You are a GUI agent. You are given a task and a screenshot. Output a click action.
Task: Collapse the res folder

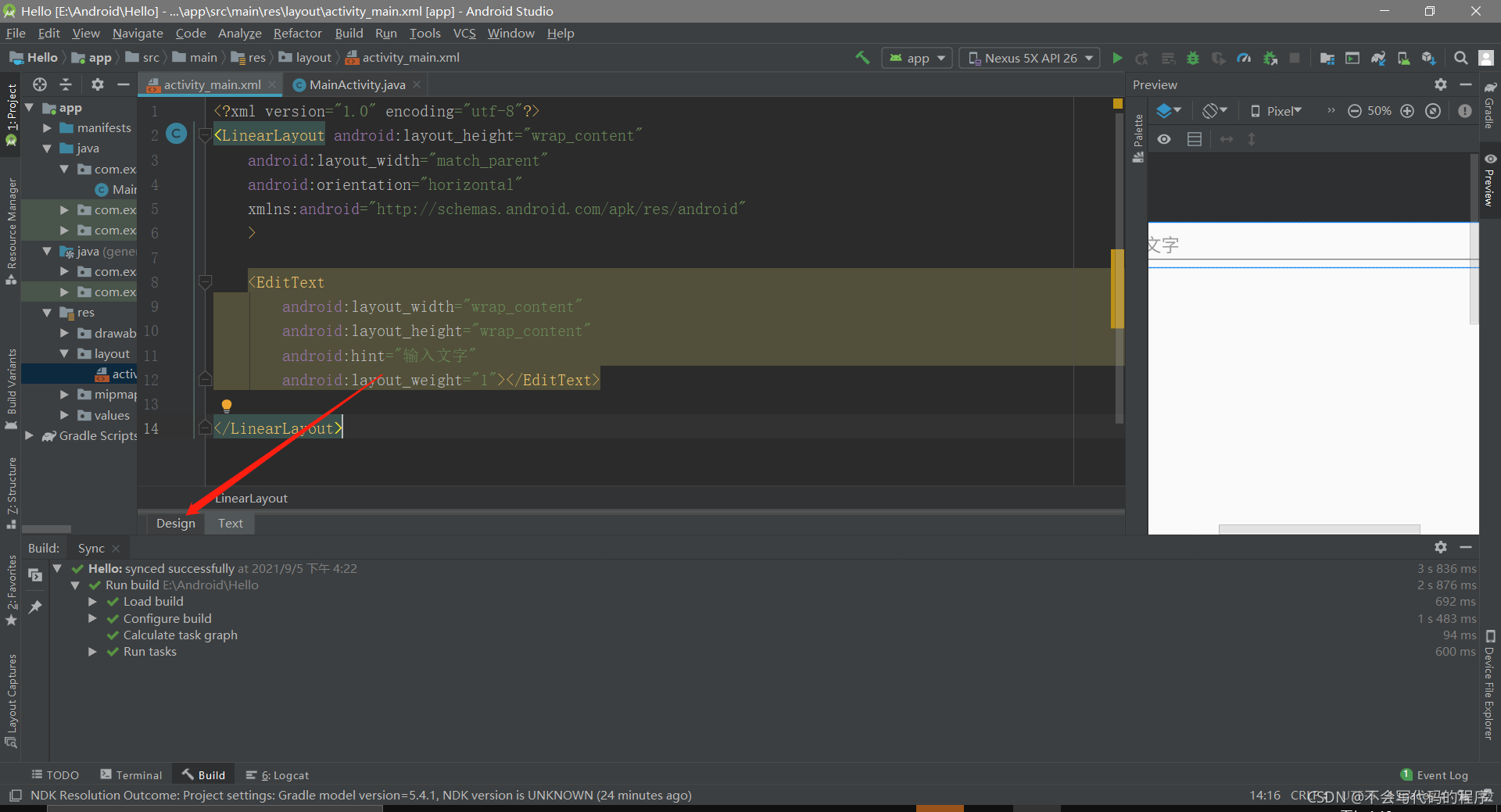[x=47, y=313]
